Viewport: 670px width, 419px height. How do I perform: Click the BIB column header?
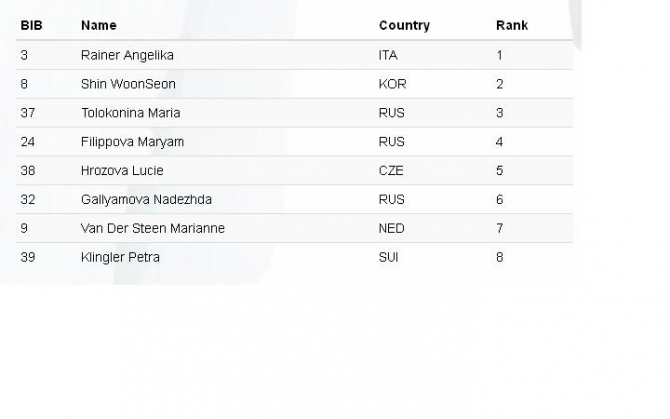pyautogui.click(x=30, y=25)
